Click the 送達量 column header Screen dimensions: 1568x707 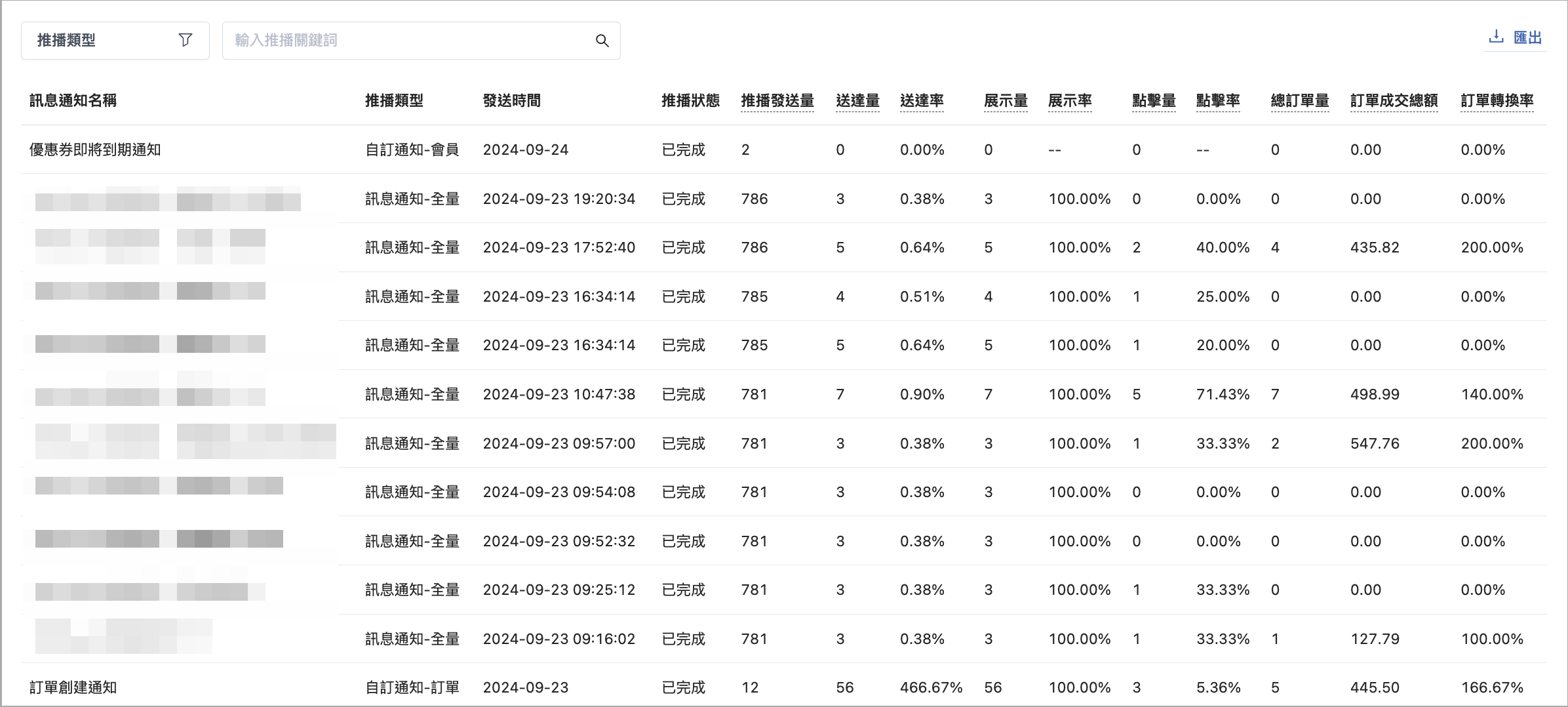pos(857,100)
